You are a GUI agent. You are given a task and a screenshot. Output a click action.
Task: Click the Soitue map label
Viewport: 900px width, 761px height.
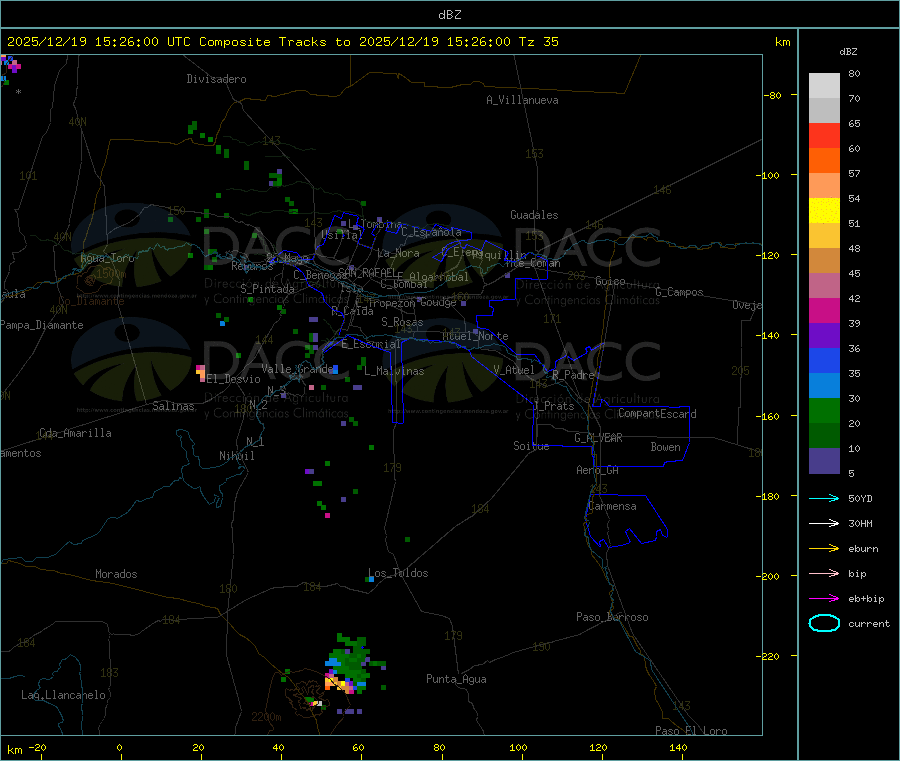pos(532,446)
